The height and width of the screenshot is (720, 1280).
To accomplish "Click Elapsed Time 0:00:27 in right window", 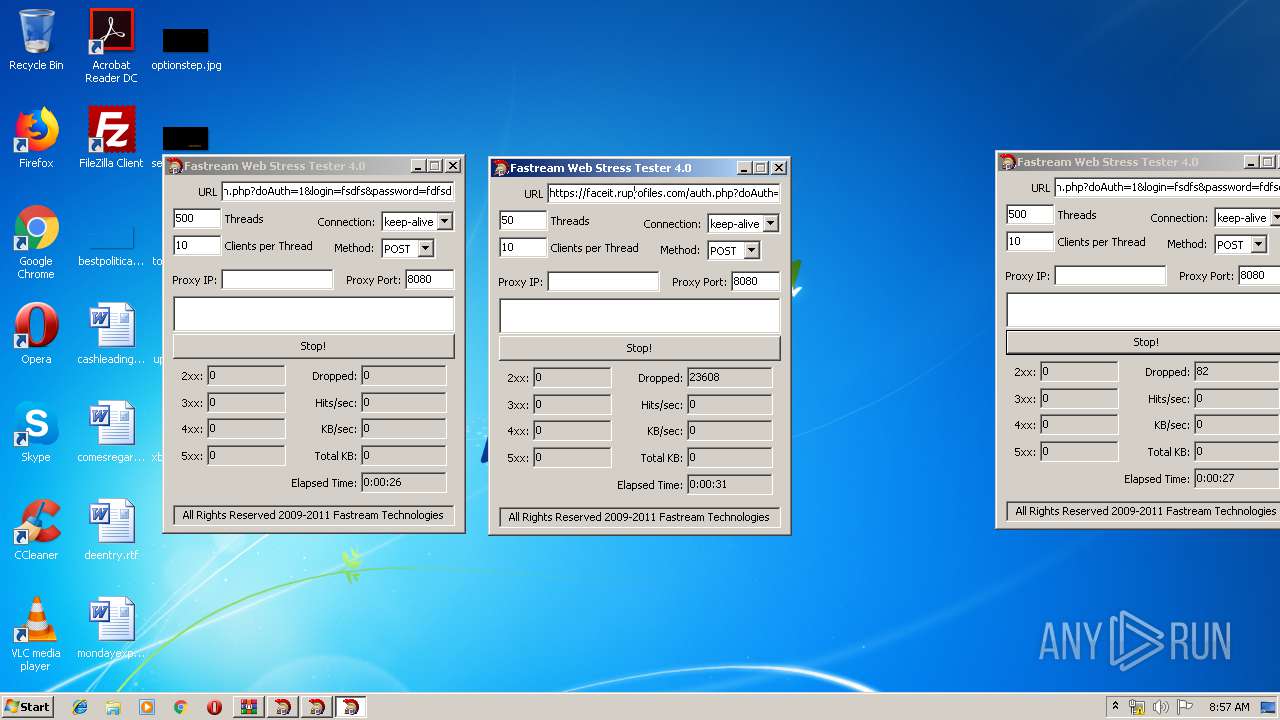I will point(1236,479).
